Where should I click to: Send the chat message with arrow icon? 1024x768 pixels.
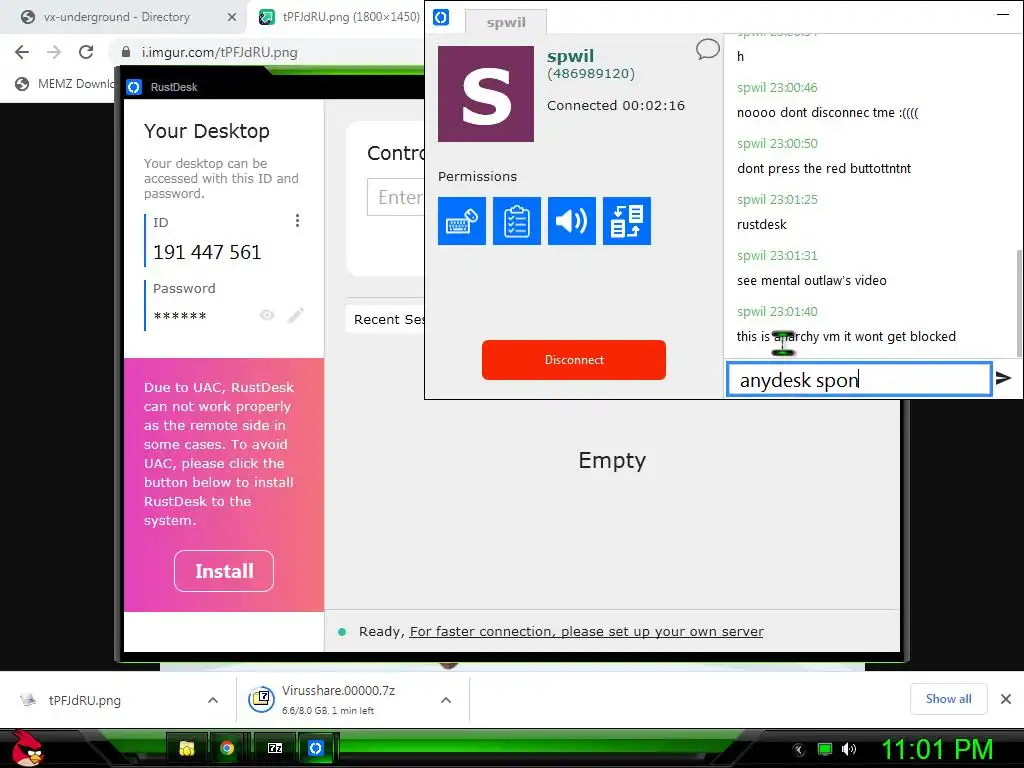[x=1004, y=378]
